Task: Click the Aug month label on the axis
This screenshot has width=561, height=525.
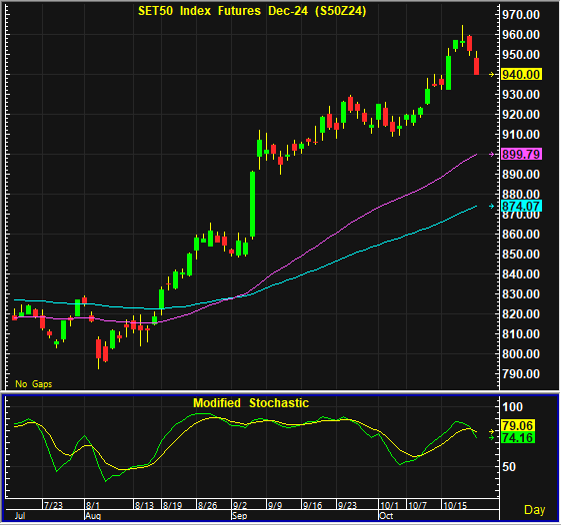Action: click(93, 516)
